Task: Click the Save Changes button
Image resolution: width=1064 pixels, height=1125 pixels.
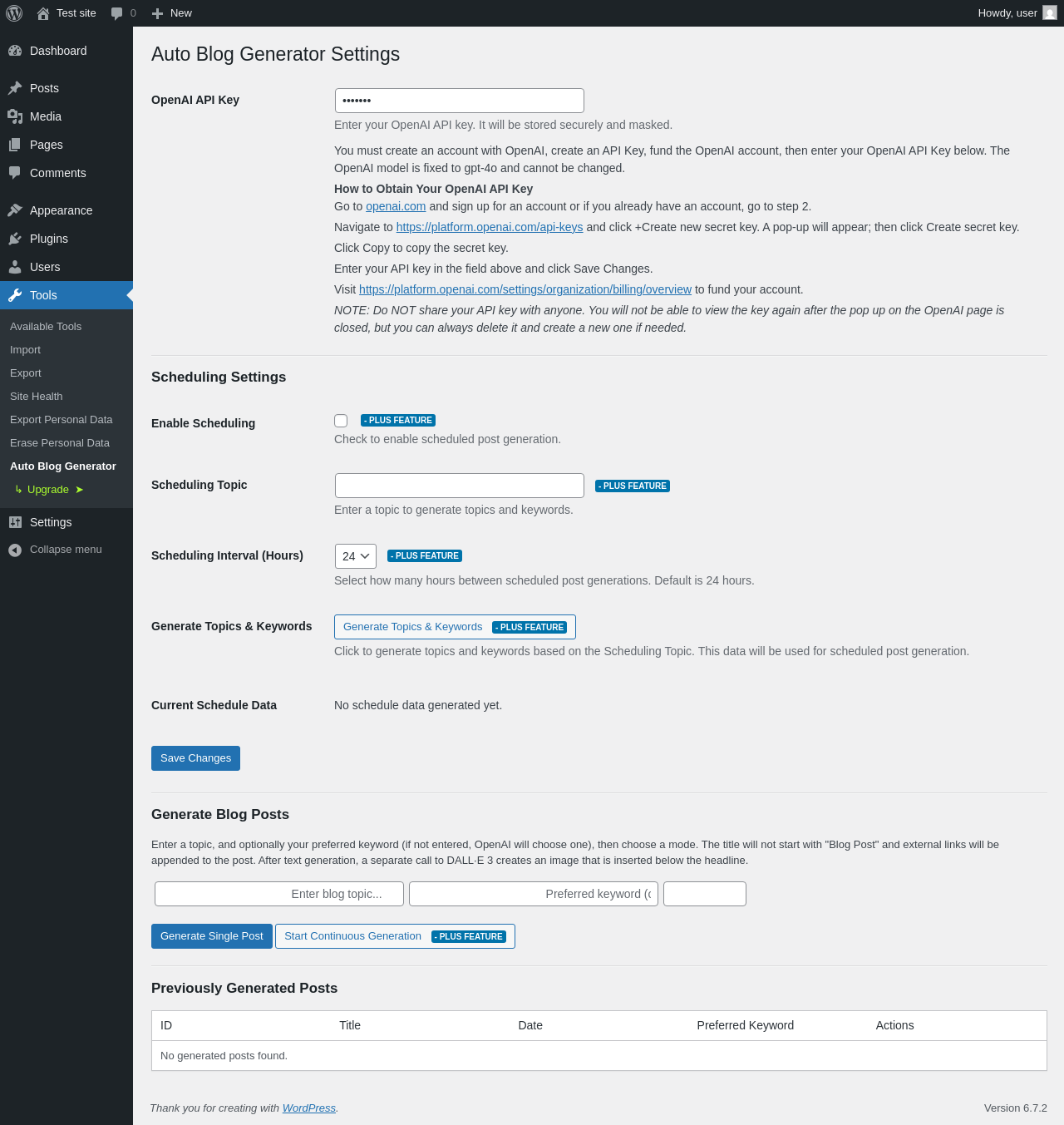Action: (195, 758)
